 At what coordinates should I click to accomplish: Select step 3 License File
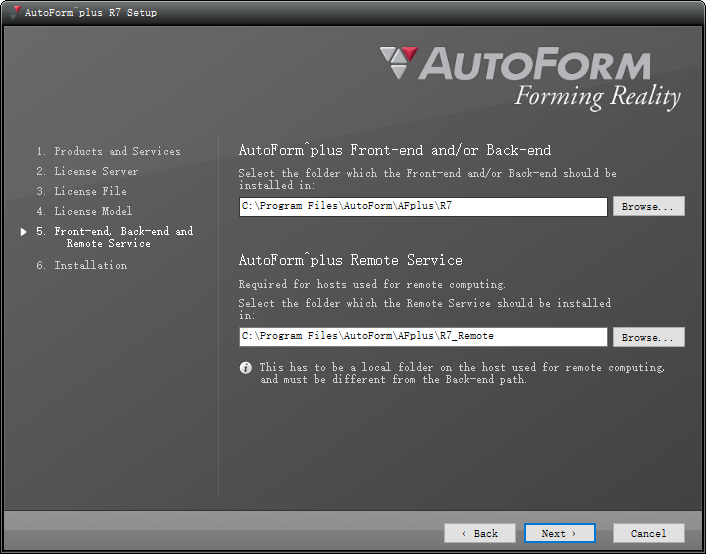(81, 191)
